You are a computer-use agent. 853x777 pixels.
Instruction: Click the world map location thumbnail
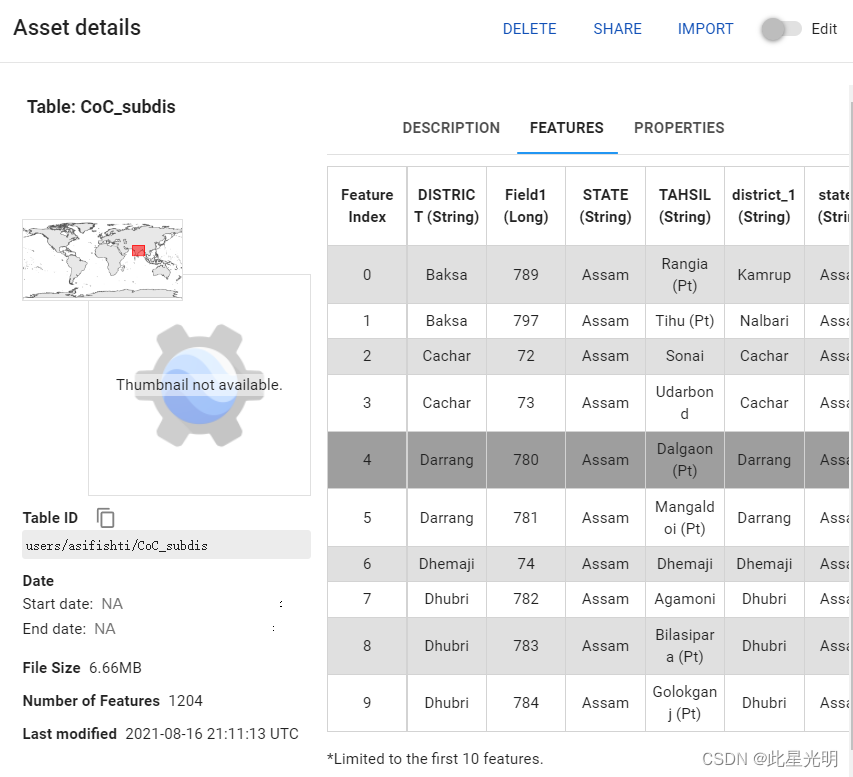(102, 259)
